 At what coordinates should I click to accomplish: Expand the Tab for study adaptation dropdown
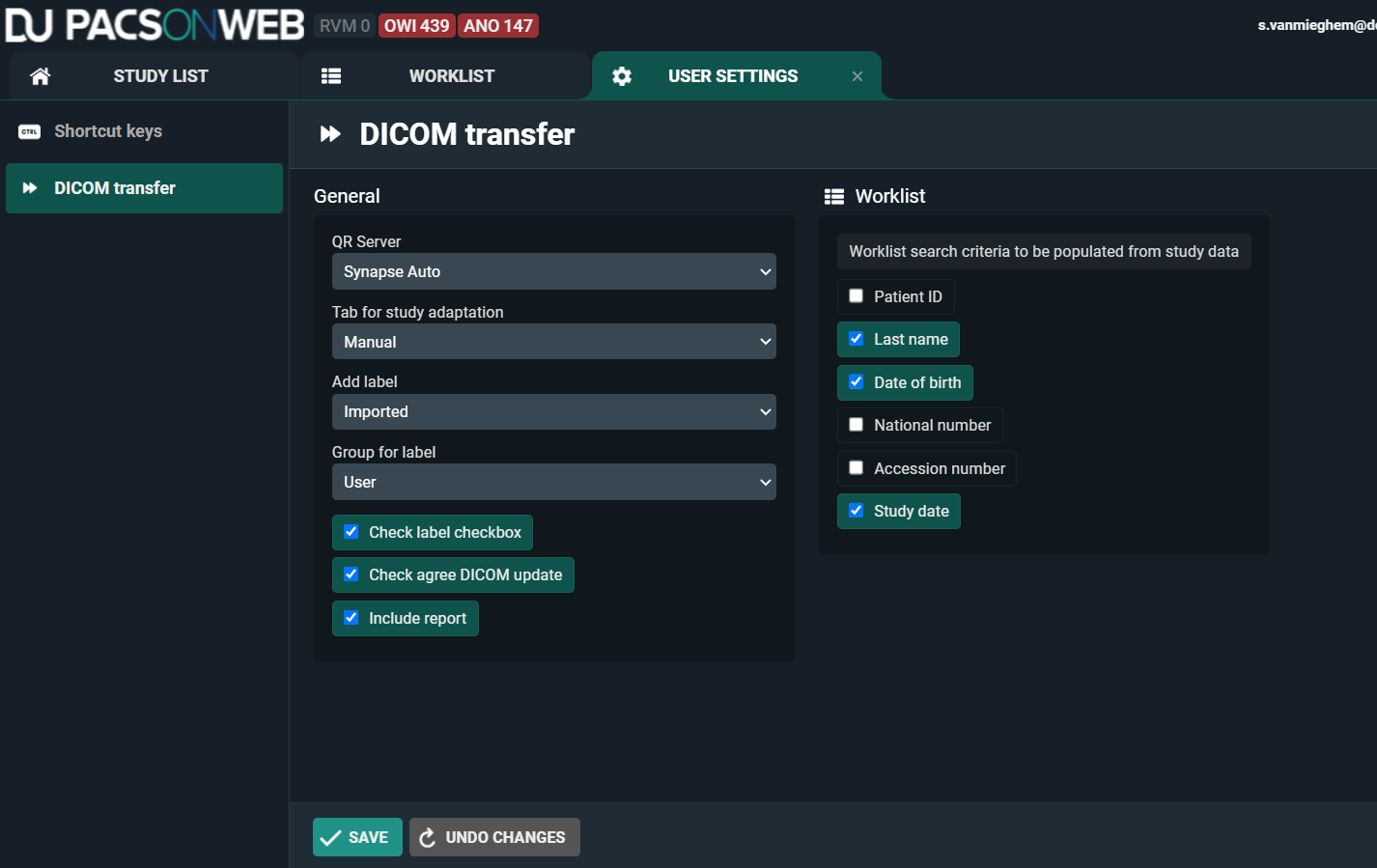pyautogui.click(x=553, y=342)
